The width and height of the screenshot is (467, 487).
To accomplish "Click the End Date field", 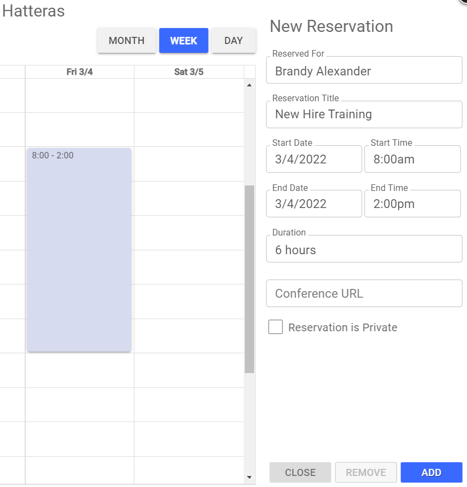I will coord(314,204).
